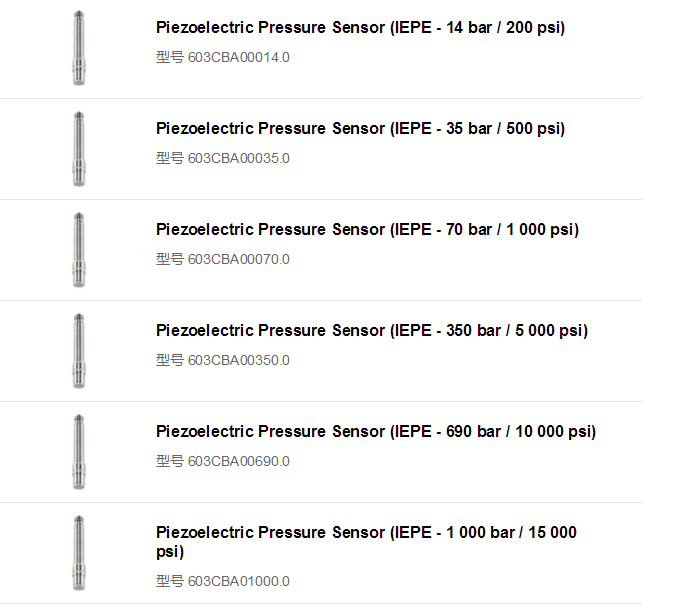Select model number 603CBA01000.0

(239, 581)
